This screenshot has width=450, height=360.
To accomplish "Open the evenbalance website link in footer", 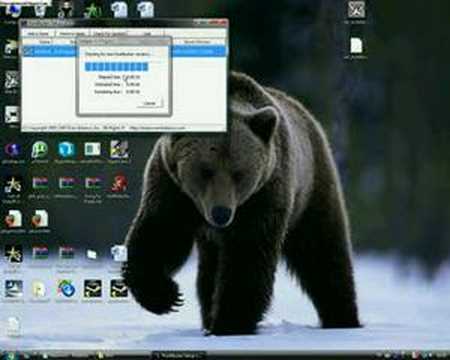I will (156, 128).
